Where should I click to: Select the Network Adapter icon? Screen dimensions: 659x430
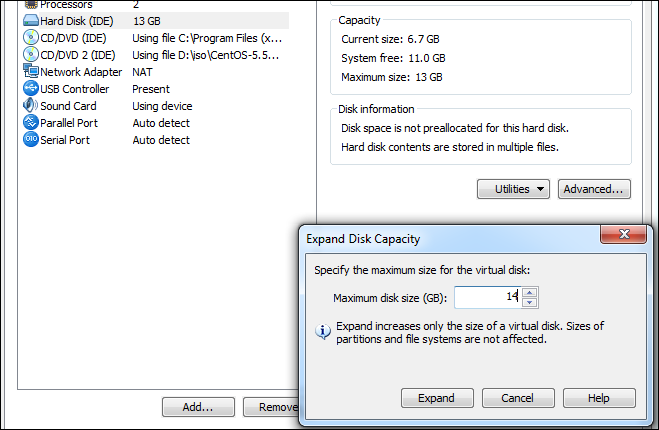coord(30,72)
